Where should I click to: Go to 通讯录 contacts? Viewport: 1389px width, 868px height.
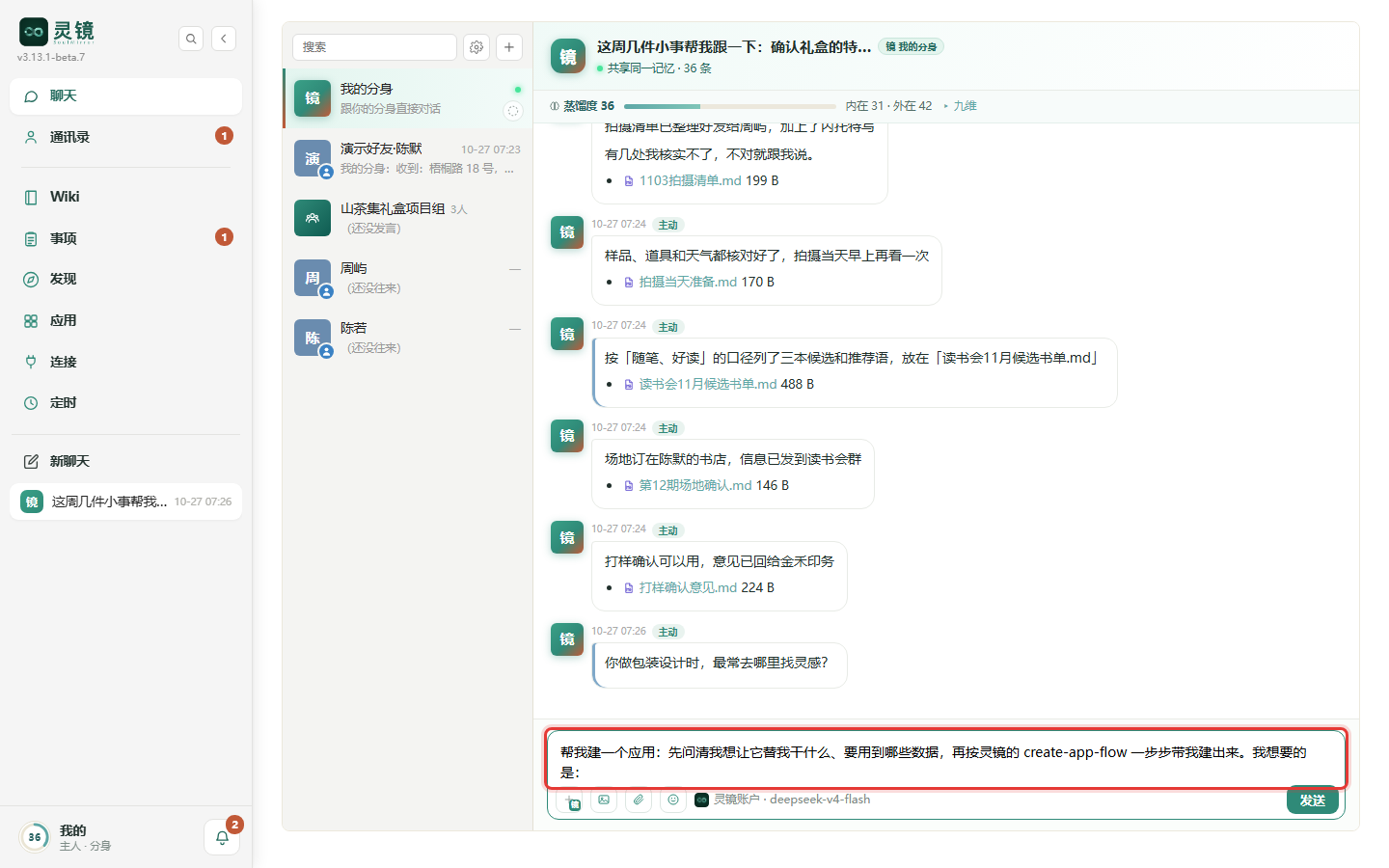pyautogui.click(x=125, y=137)
